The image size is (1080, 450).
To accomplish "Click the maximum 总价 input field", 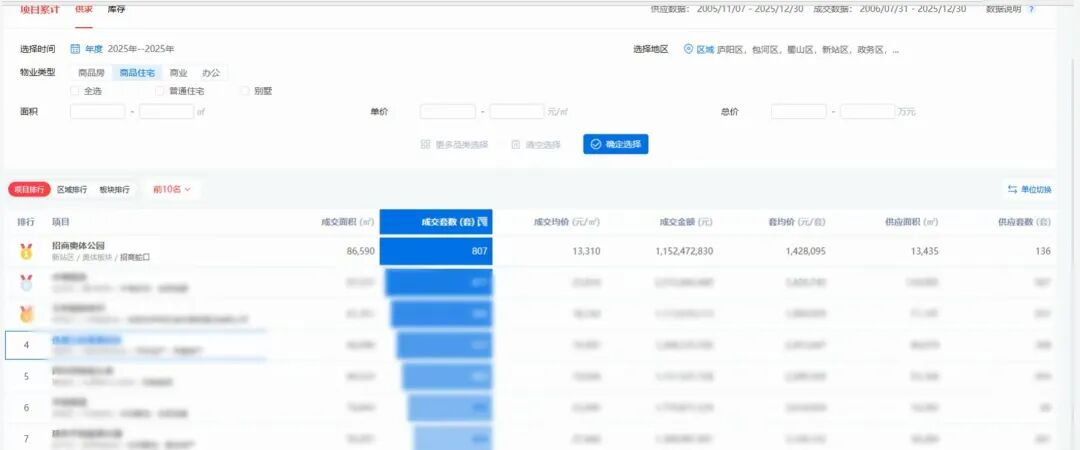I will click(868, 112).
